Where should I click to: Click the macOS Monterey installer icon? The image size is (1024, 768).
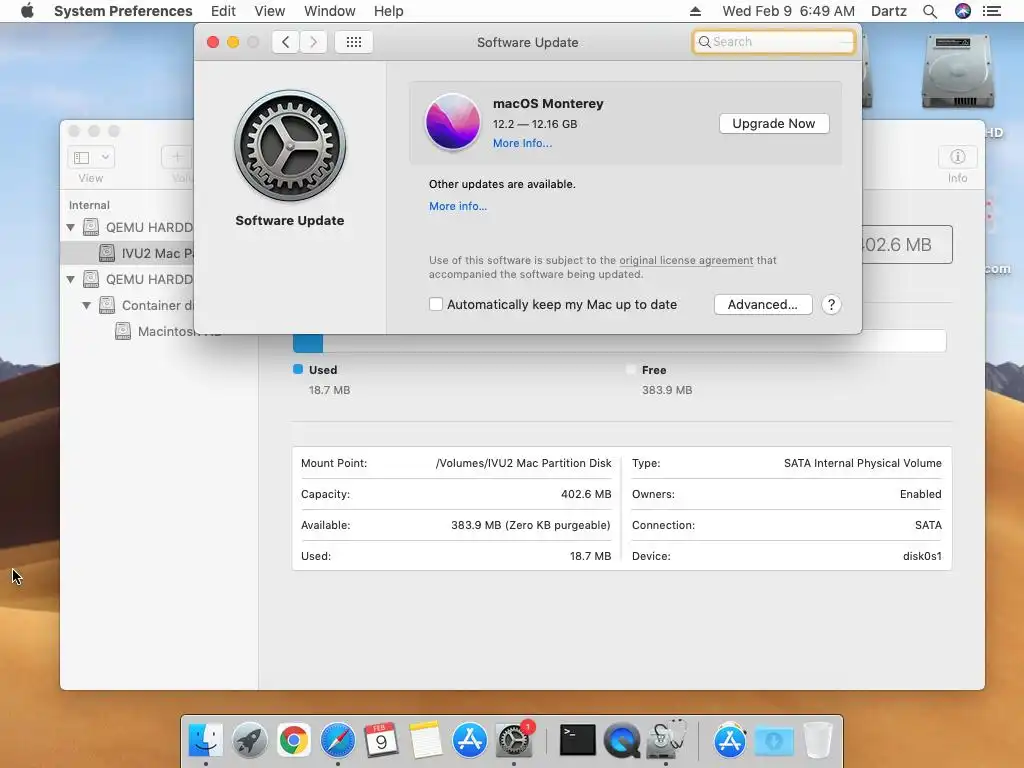453,122
